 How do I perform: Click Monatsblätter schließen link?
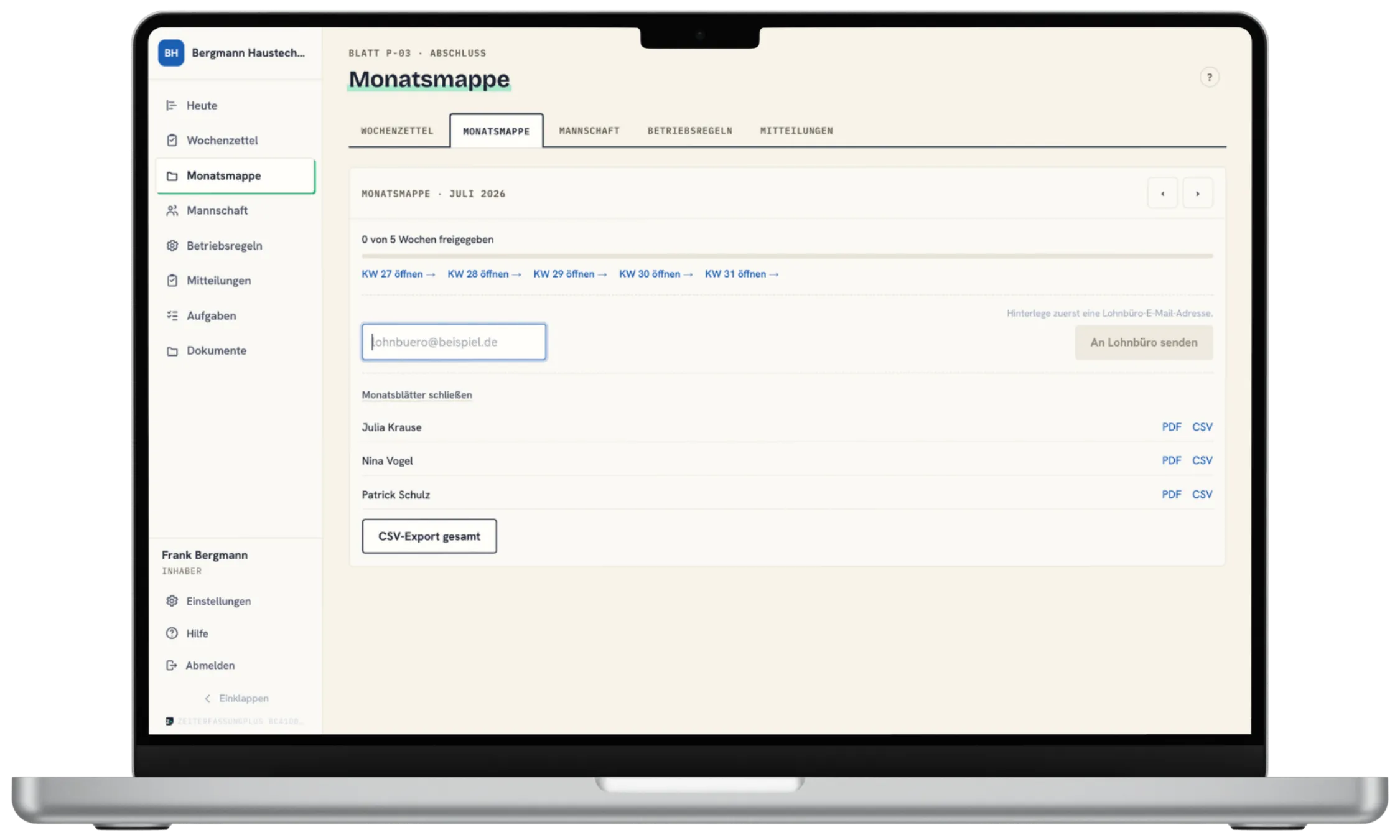coord(417,394)
